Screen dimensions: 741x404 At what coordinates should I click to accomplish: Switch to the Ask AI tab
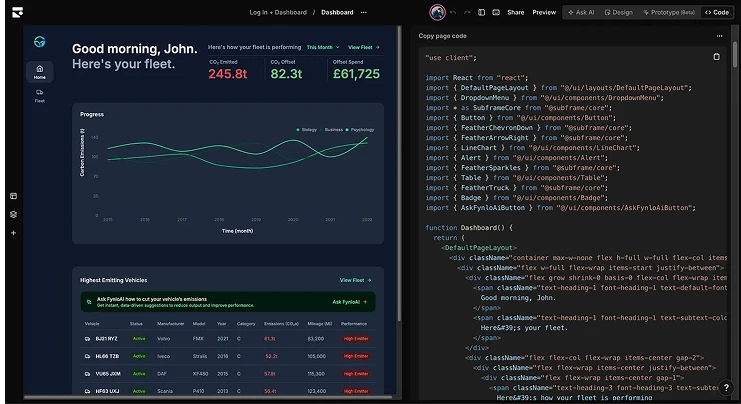click(x=581, y=12)
